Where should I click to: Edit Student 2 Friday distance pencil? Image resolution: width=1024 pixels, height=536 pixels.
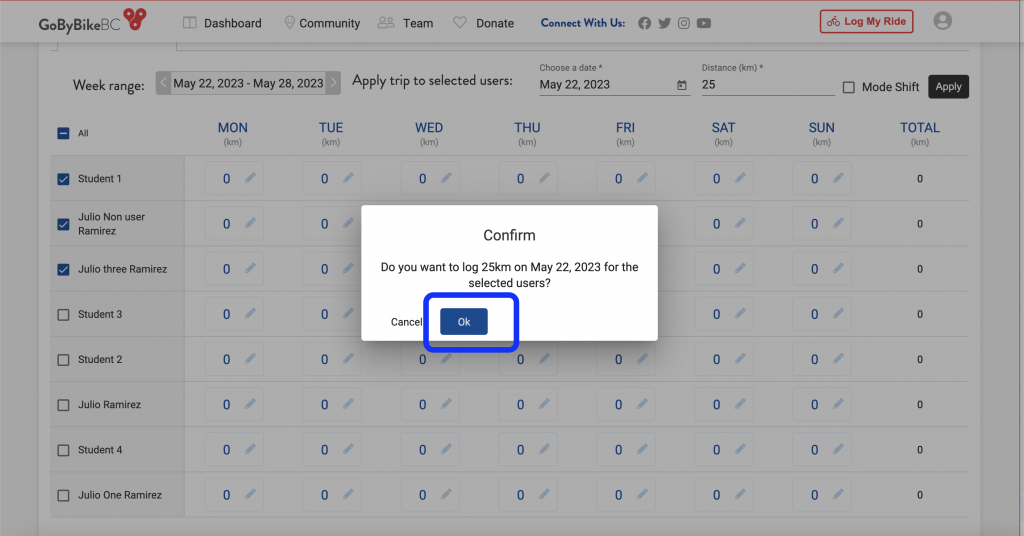coord(643,358)
